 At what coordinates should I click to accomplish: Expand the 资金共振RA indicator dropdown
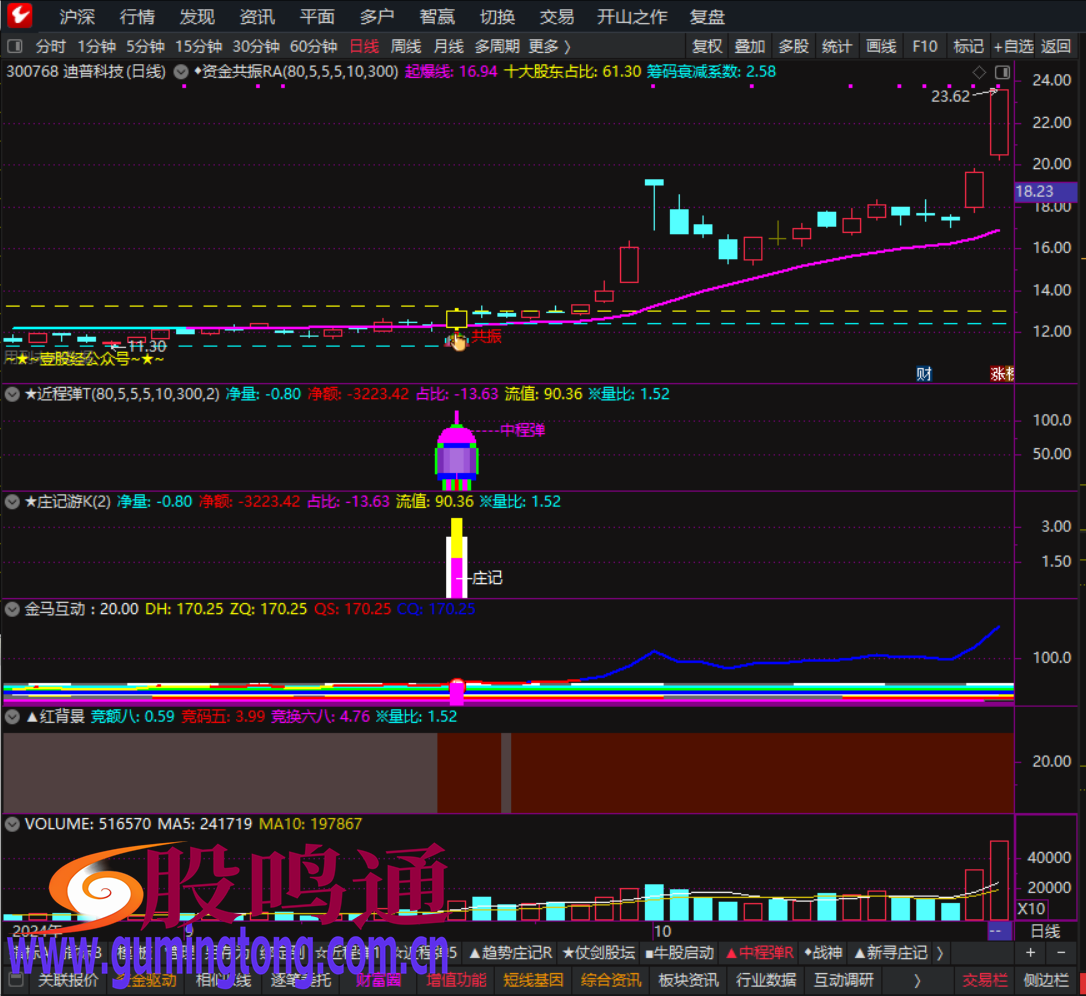pyautogui.click(x=181, y=72)
